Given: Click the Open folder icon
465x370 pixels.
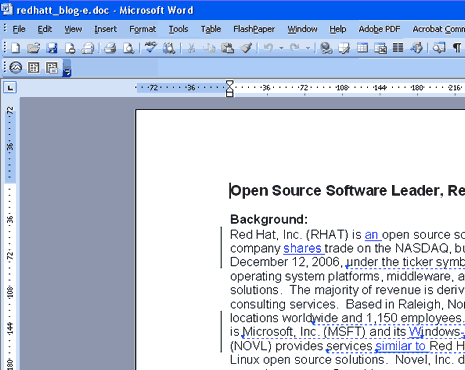Looking at the screenshot, I should (33, 48).
